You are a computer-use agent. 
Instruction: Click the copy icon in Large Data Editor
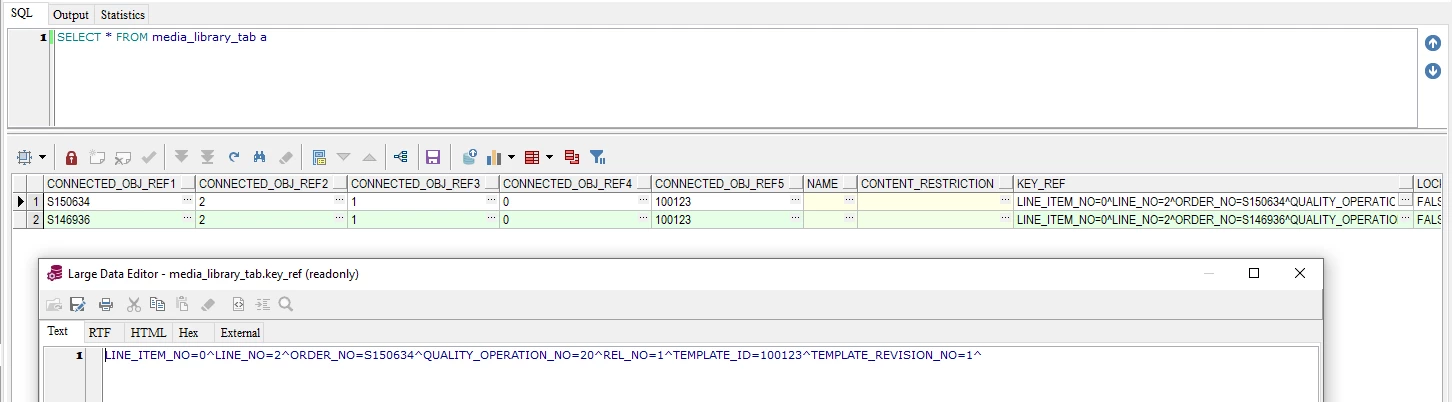point(157,304)
